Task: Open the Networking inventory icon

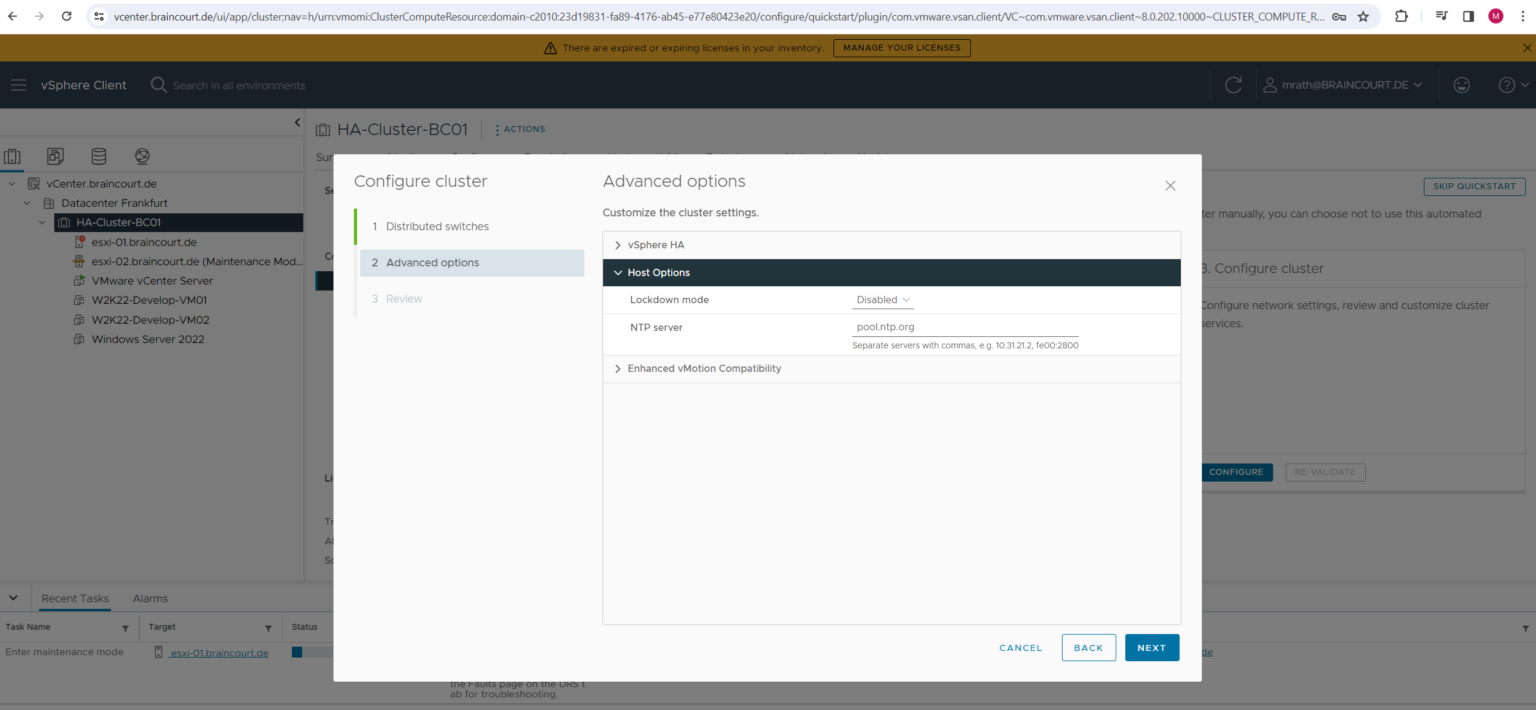Action: click(x=141, y=156)
